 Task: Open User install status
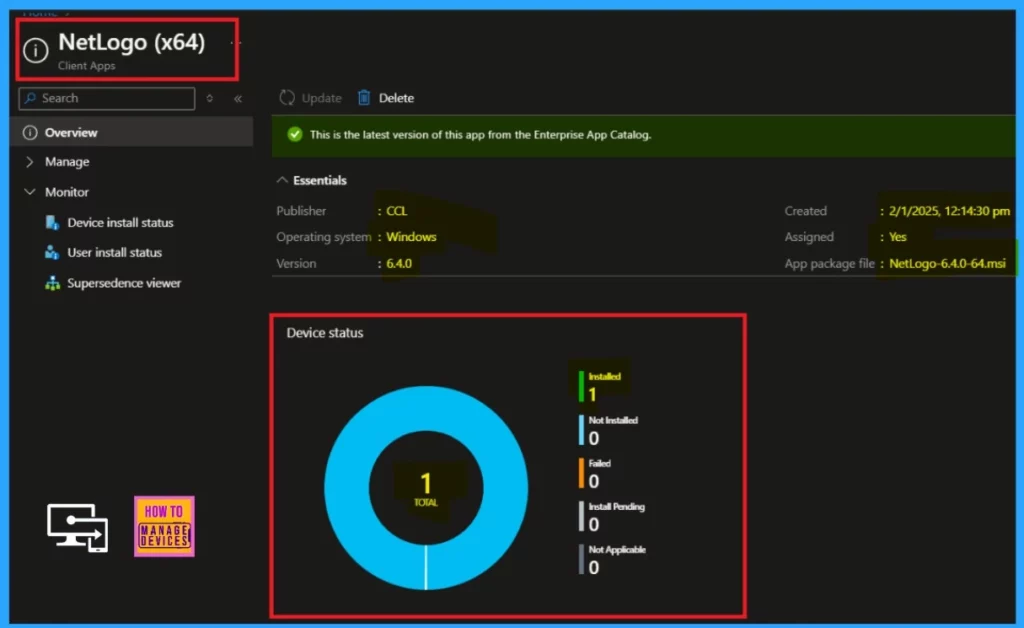(114, 253)
